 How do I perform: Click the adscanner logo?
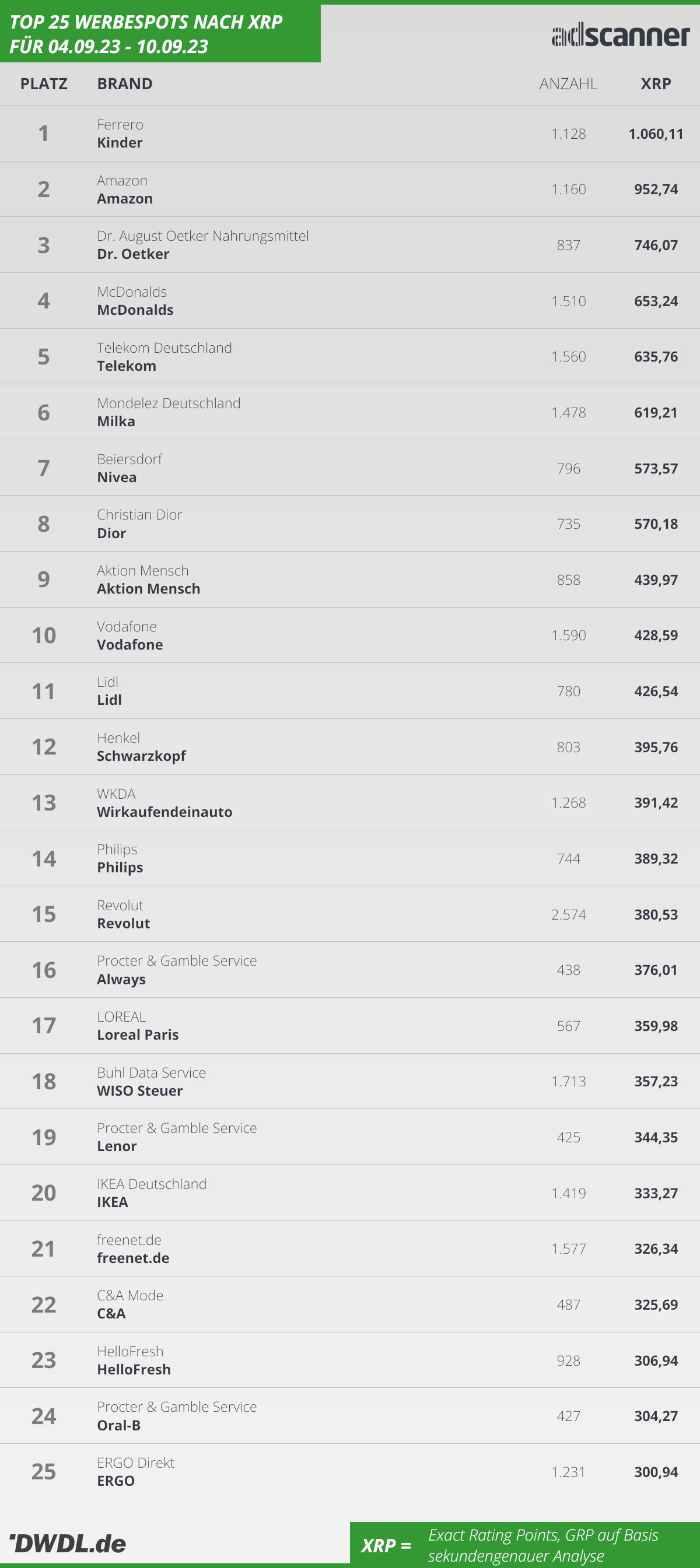620,35
